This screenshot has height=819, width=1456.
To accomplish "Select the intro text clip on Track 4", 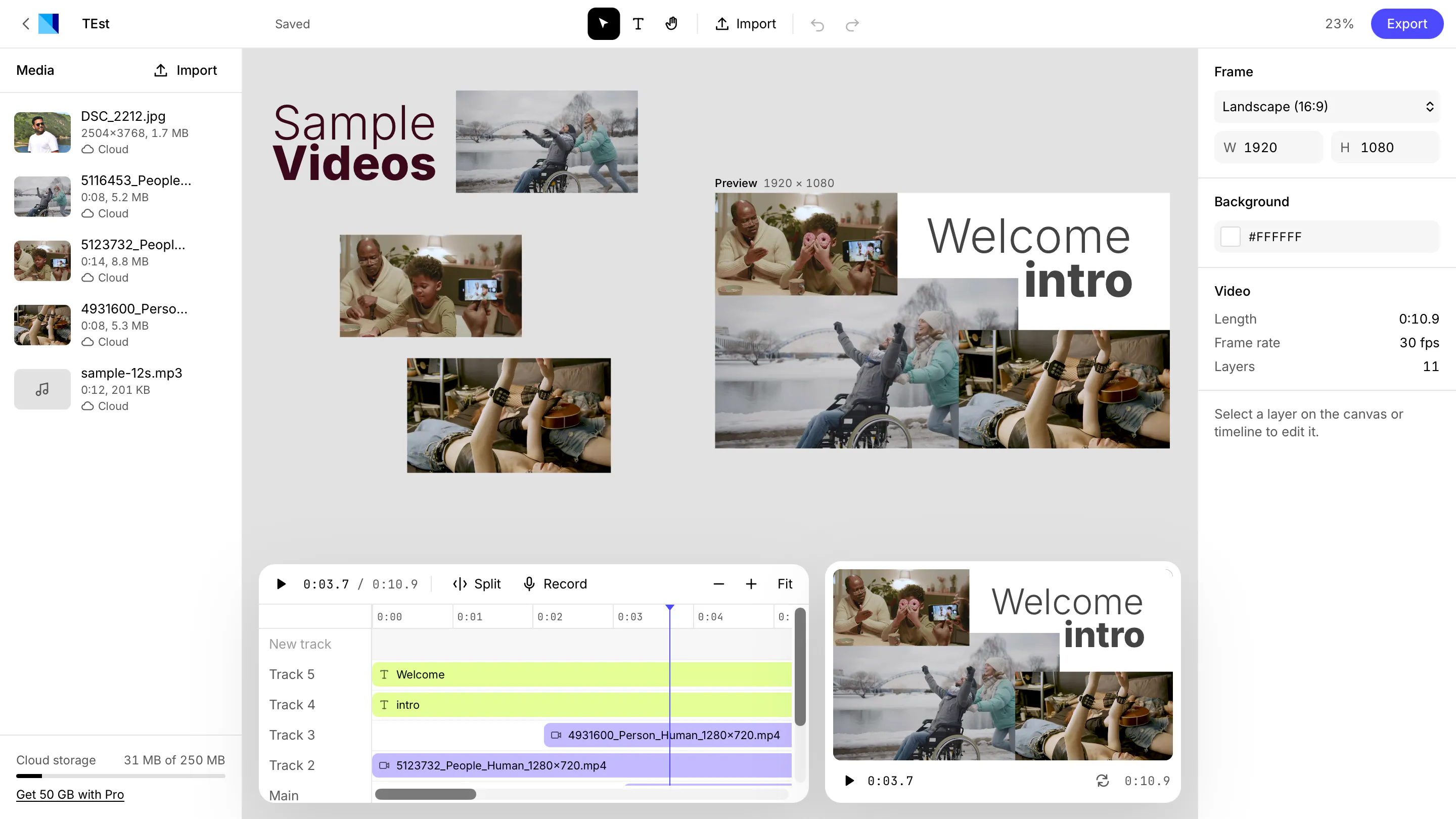I will [581, 705].
